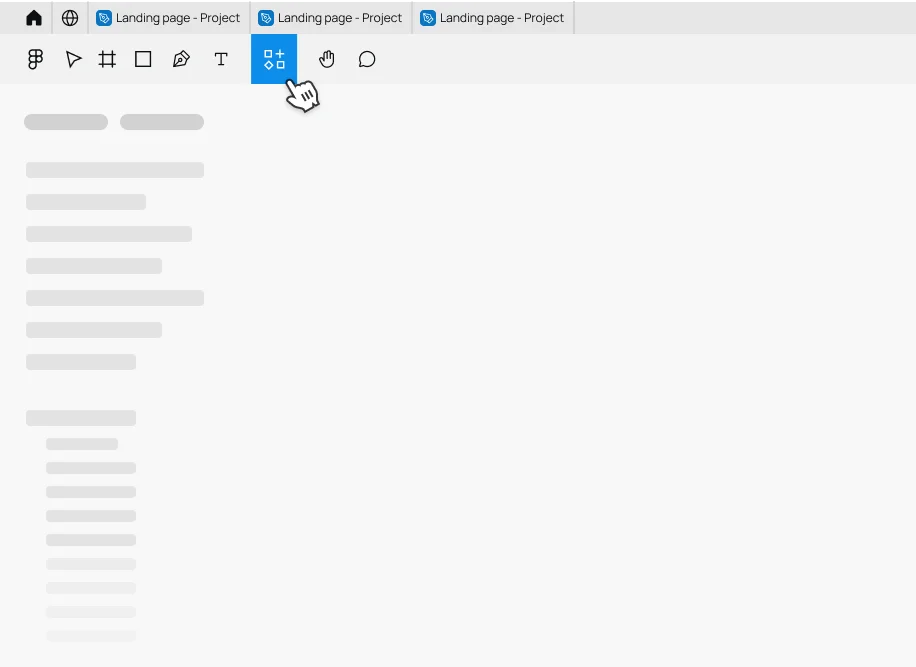Choose the Text tool
Viewport: 916px width, 667px height.
[x=221, y=59]
